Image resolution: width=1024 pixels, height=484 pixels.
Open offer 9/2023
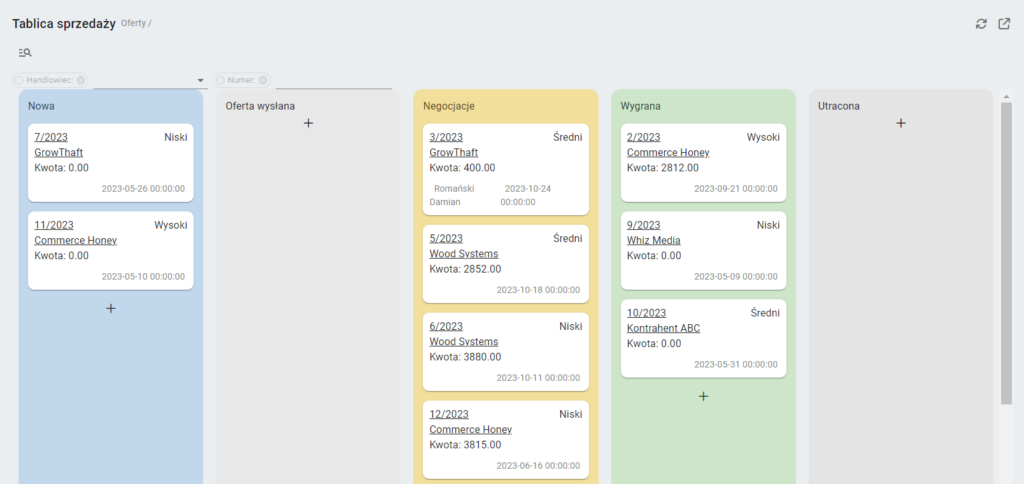(x=643, y=225)
